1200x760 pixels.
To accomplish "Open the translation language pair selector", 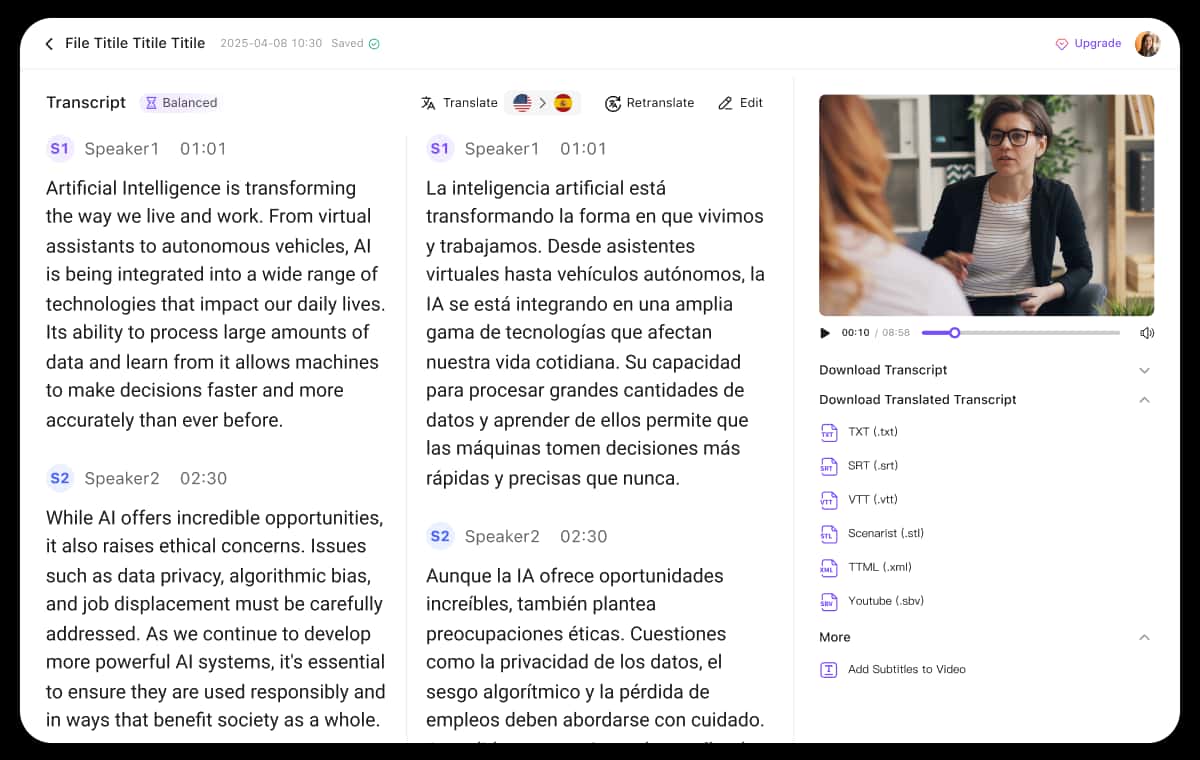I will coord(542,103).
